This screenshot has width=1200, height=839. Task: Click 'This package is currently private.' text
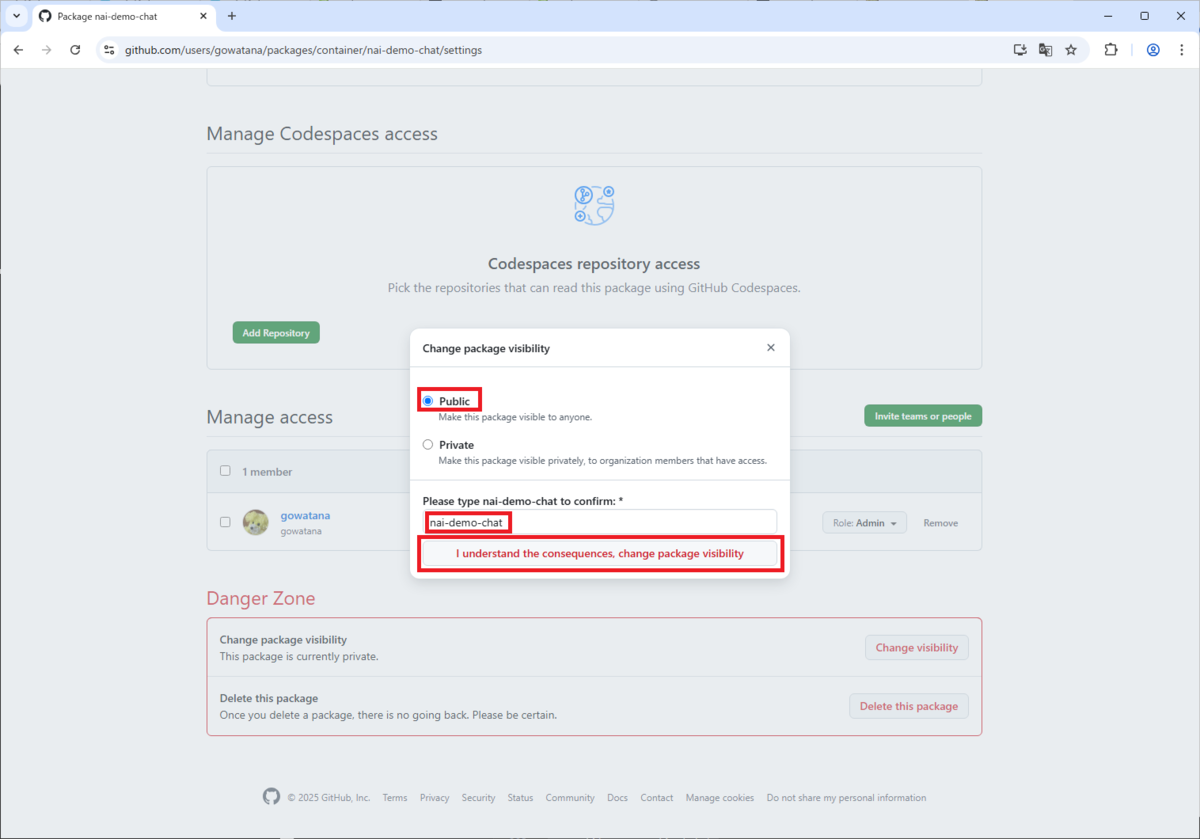(x=299, y=657)
